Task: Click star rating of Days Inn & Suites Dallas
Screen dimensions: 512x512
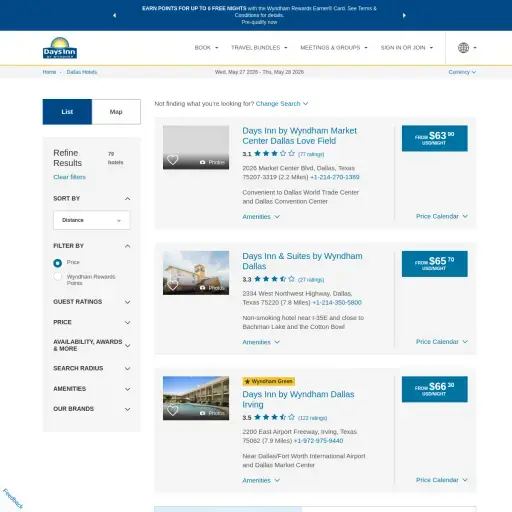Action: pyautogui.click(x=274, y=279)
